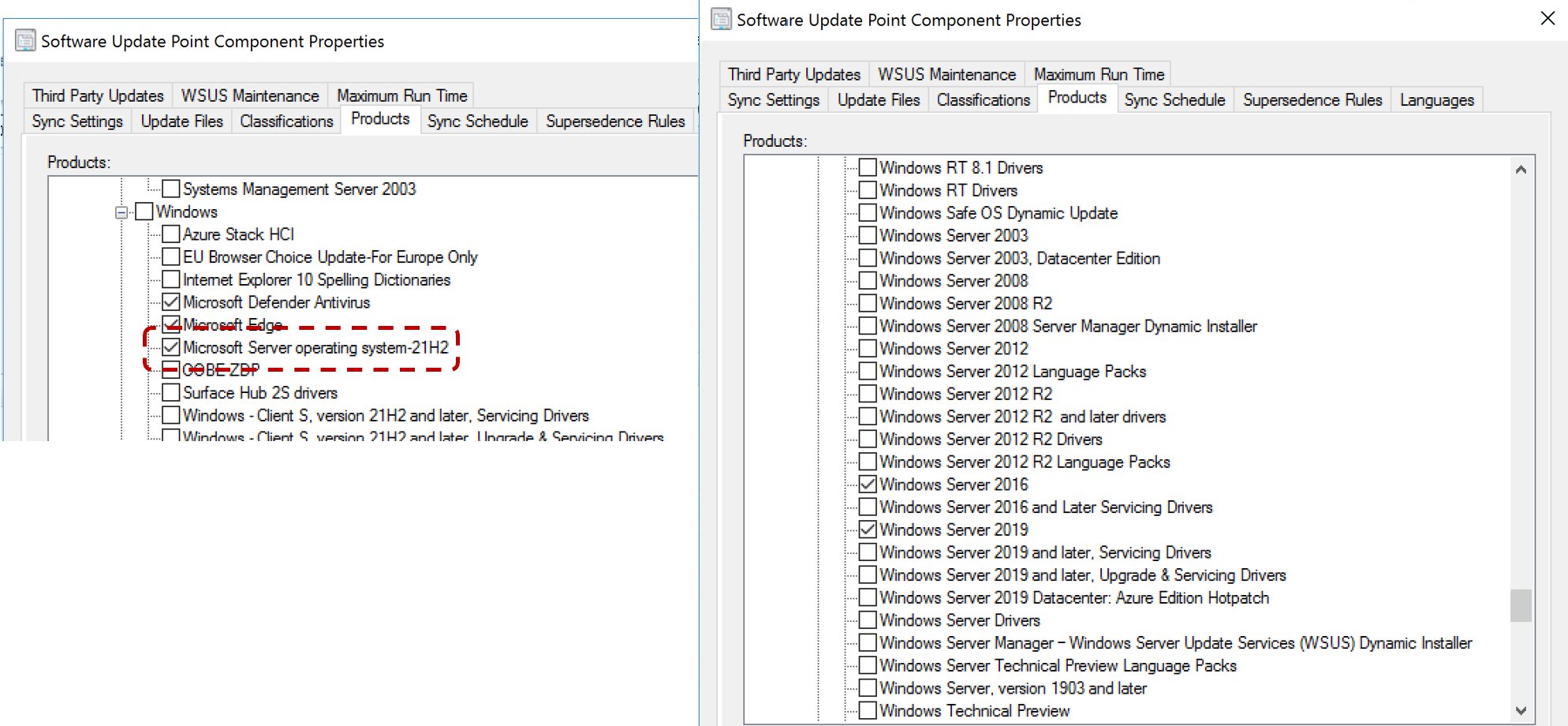Select Update Files tab in right dialog
The image size is (1568, 726).
(x=879, y=100)
